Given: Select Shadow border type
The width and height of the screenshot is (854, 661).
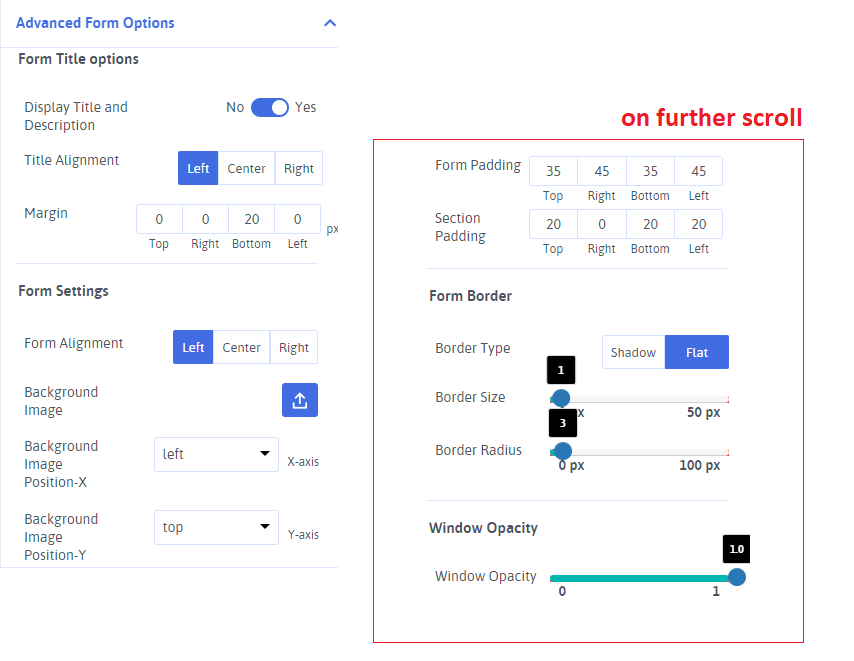Looking at the screenshot, I should pyautogui.click(x=633, y=352).
